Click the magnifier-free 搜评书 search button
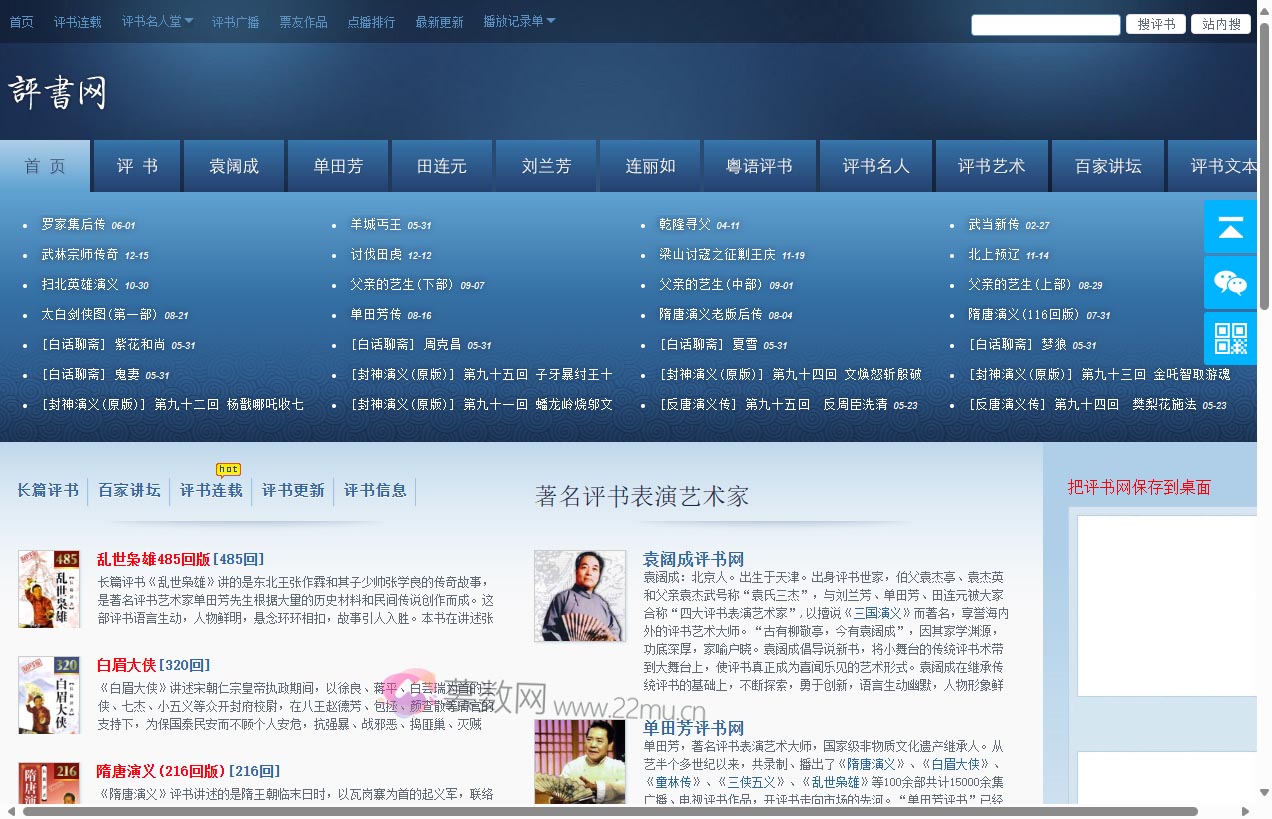1272x819 pixels. (1155, 24)
